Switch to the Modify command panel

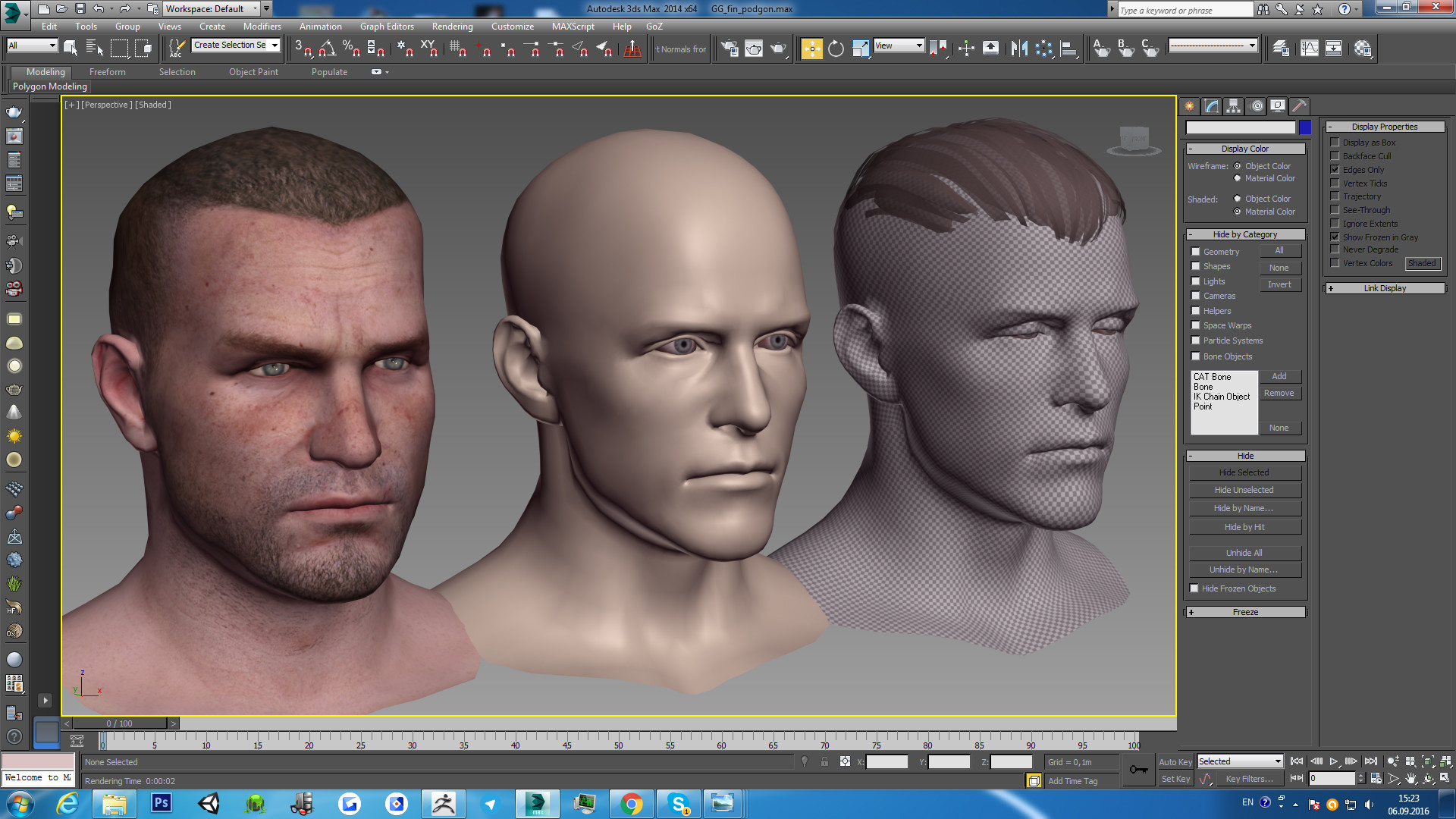point(1211,106)
